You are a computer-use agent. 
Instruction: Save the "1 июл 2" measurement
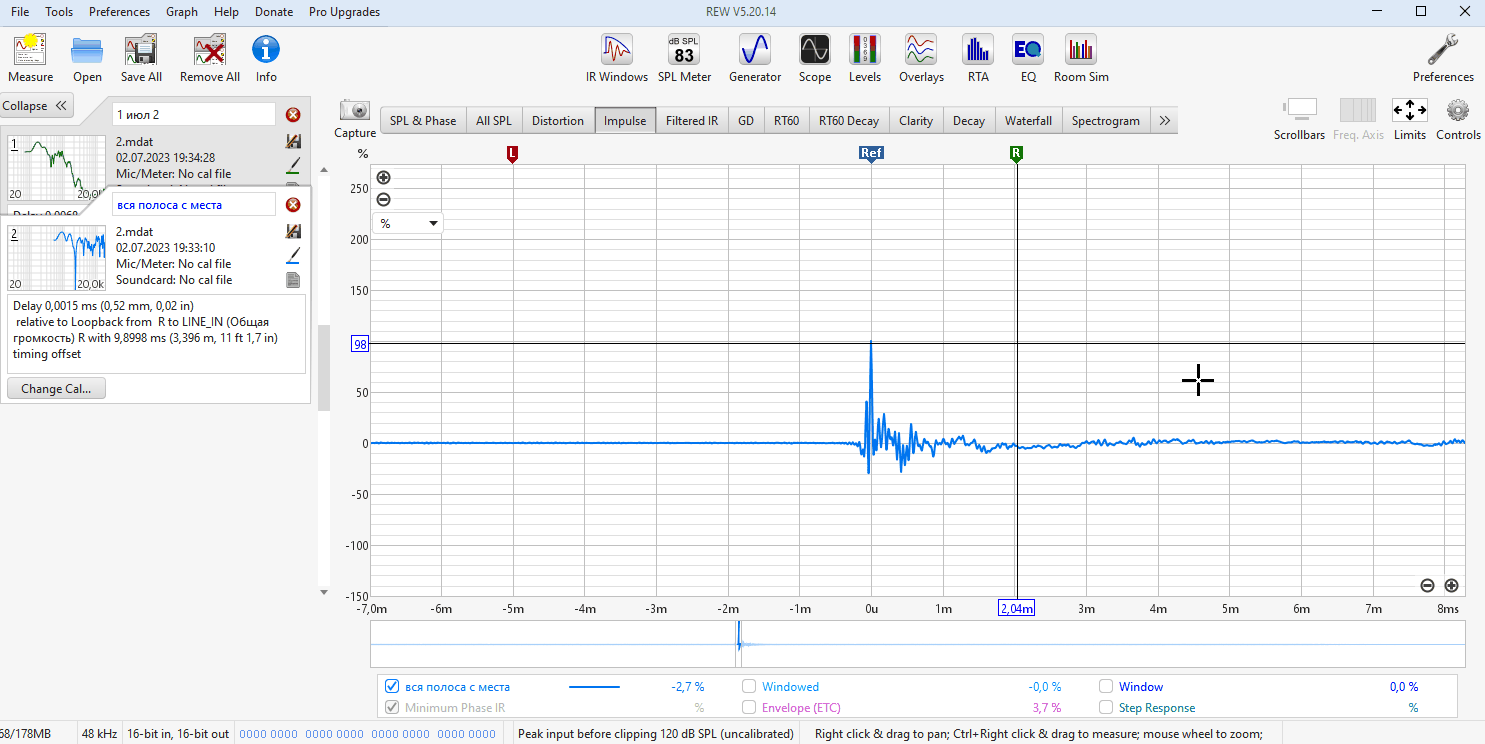[293, 141]
